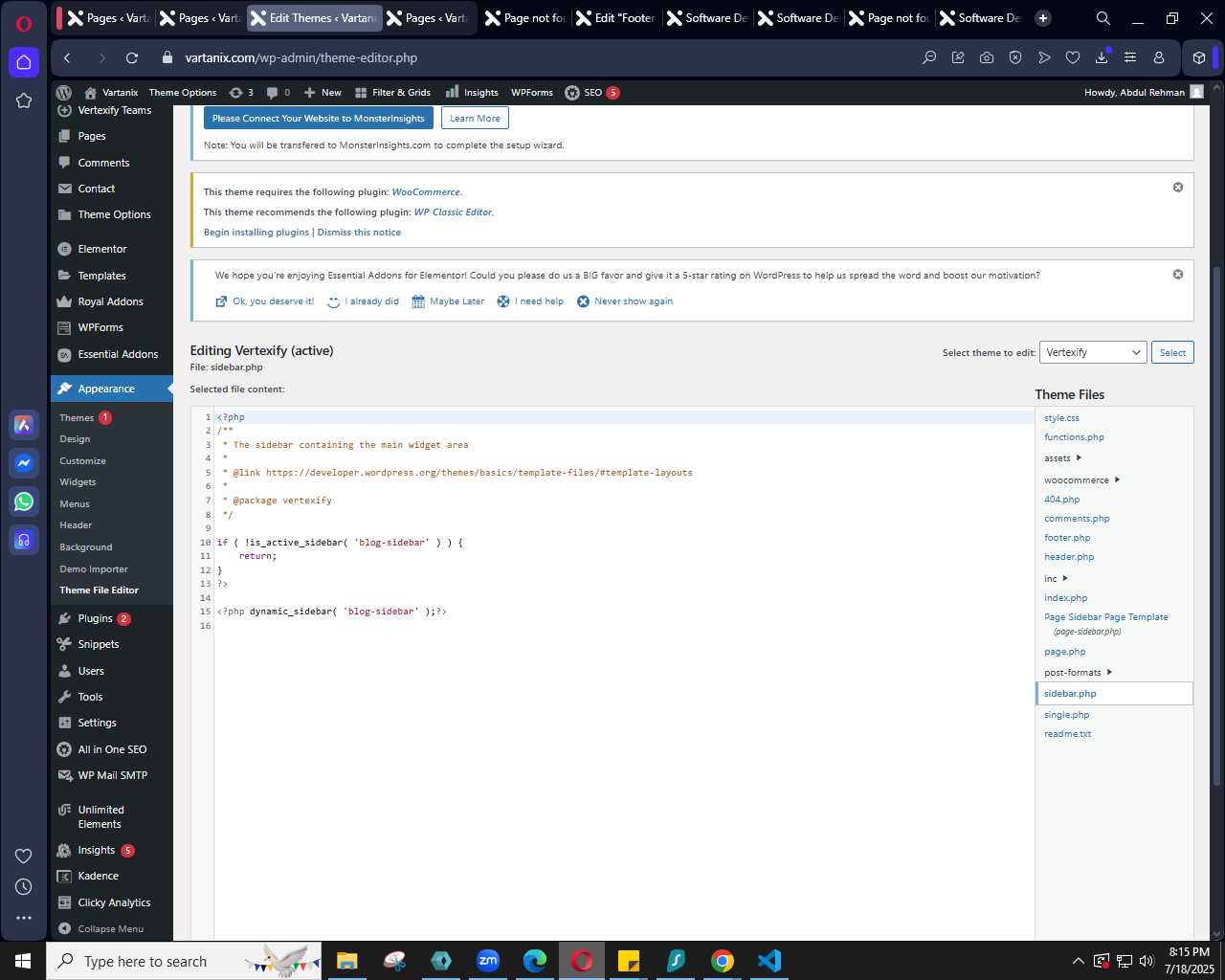Open the Opera tab search magnifier
The image size is (1225, 980).
[x=1103, y=18]
